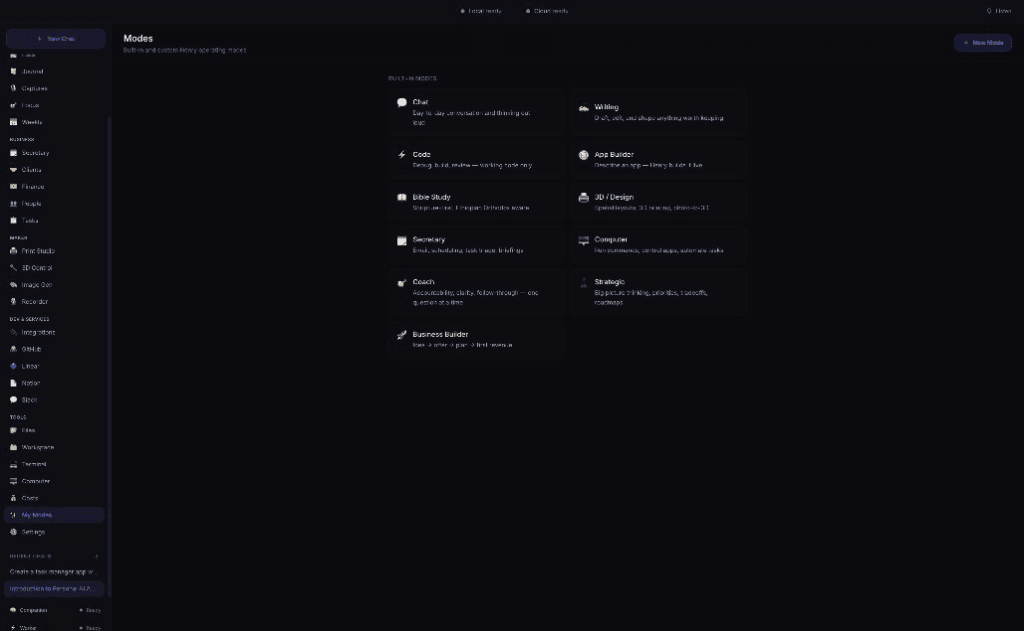Screen dimensions: 1024x631
Task: Click the GitHub icon in the sidebar
Action: pos(13,349)
